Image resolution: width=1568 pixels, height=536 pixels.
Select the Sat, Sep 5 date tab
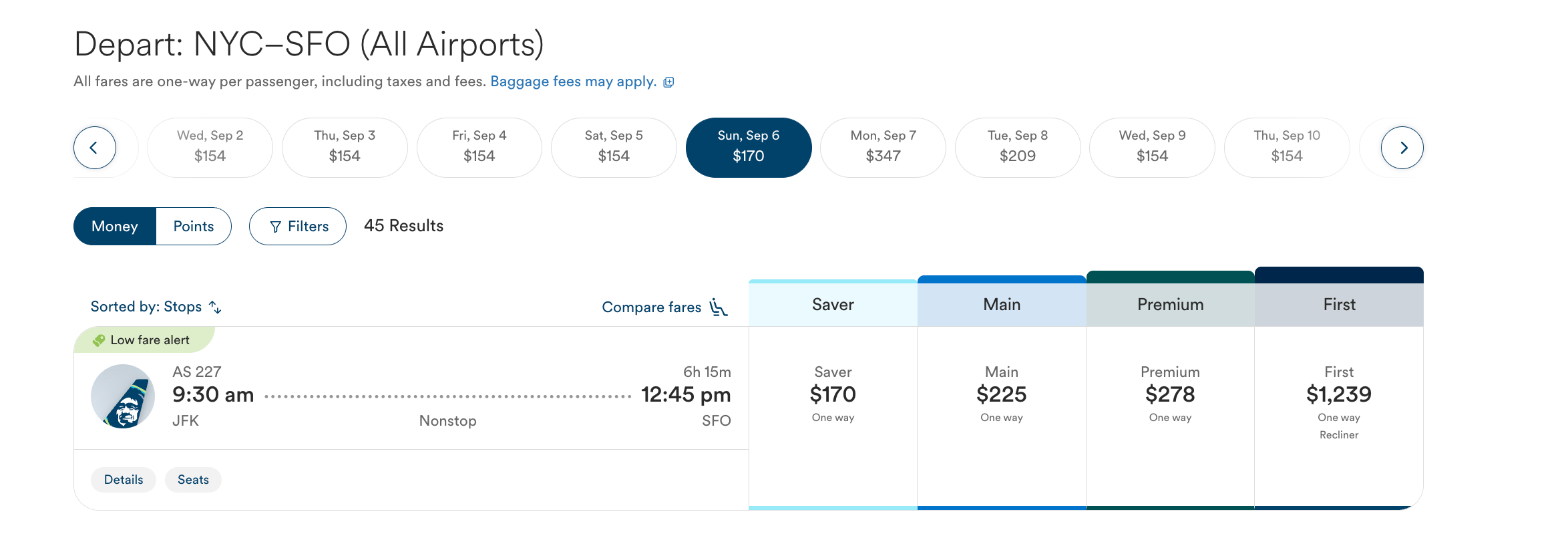coord(614,148)
